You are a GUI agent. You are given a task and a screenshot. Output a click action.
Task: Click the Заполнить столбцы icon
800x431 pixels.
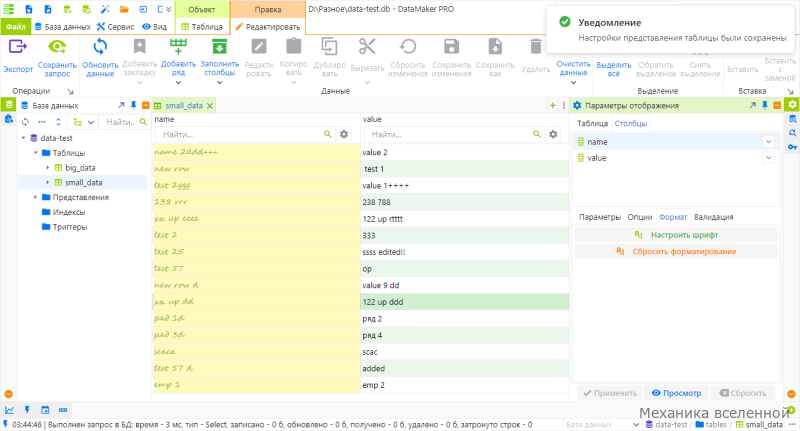click(219, 47)
